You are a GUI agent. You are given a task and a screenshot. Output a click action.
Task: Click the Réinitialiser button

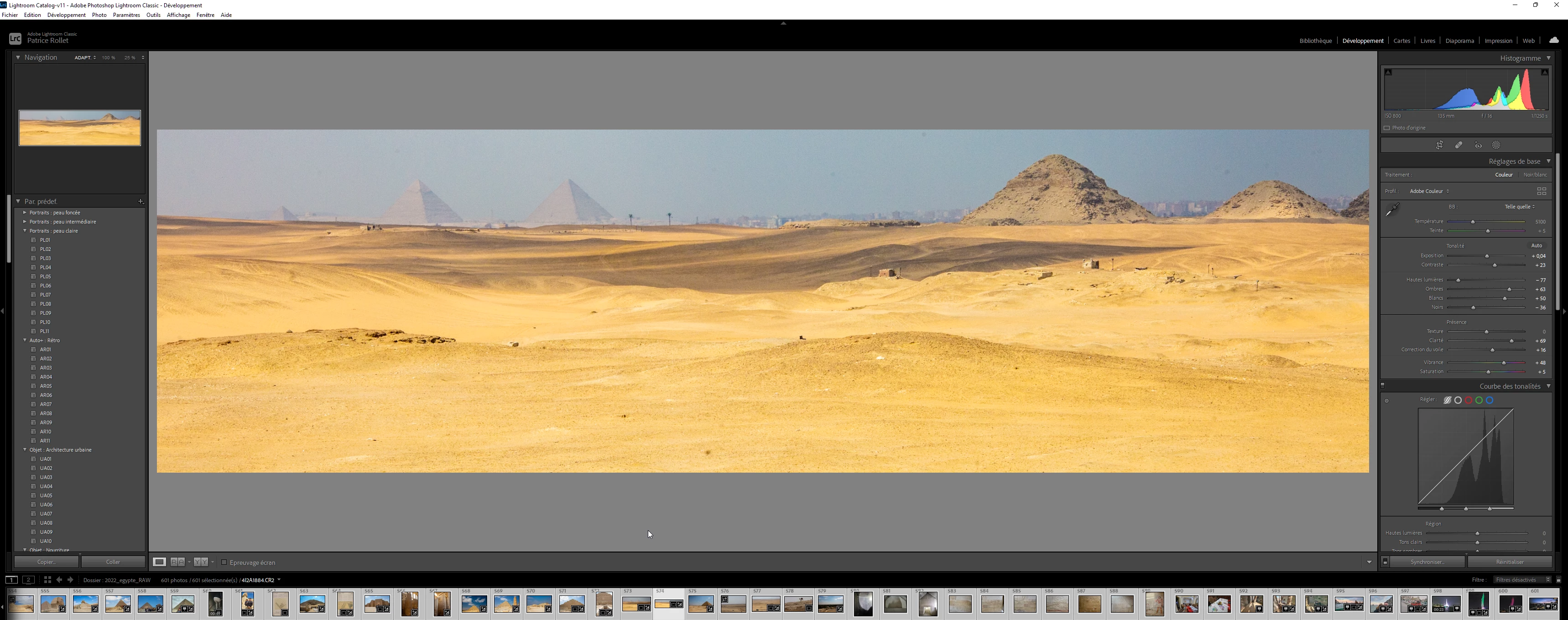coord(1509,562)
